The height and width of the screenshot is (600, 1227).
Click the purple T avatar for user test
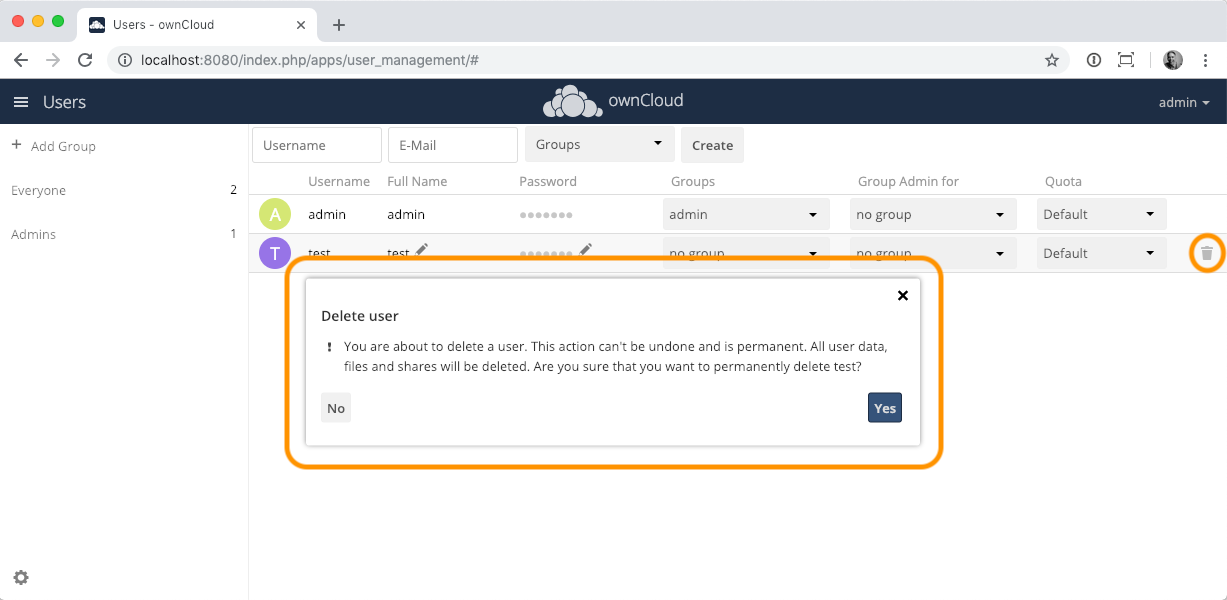click(275, 253)
